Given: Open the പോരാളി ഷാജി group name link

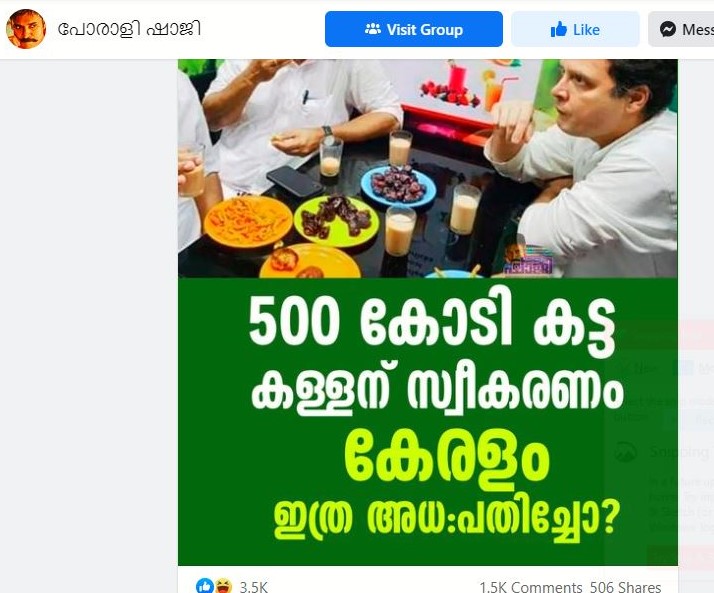Looking at the screenshot, I should [129, 29].
